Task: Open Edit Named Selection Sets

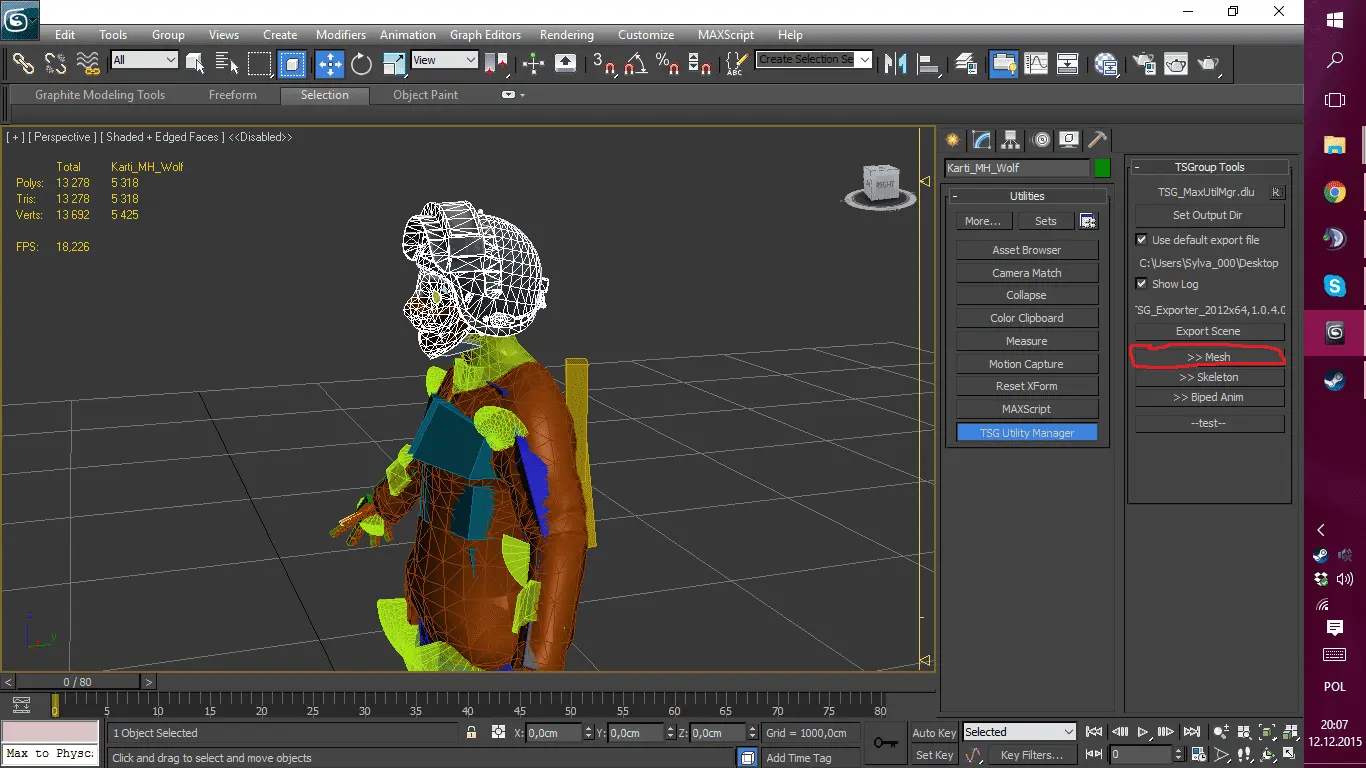Action: pyautogui.click(x=735, y=64)
